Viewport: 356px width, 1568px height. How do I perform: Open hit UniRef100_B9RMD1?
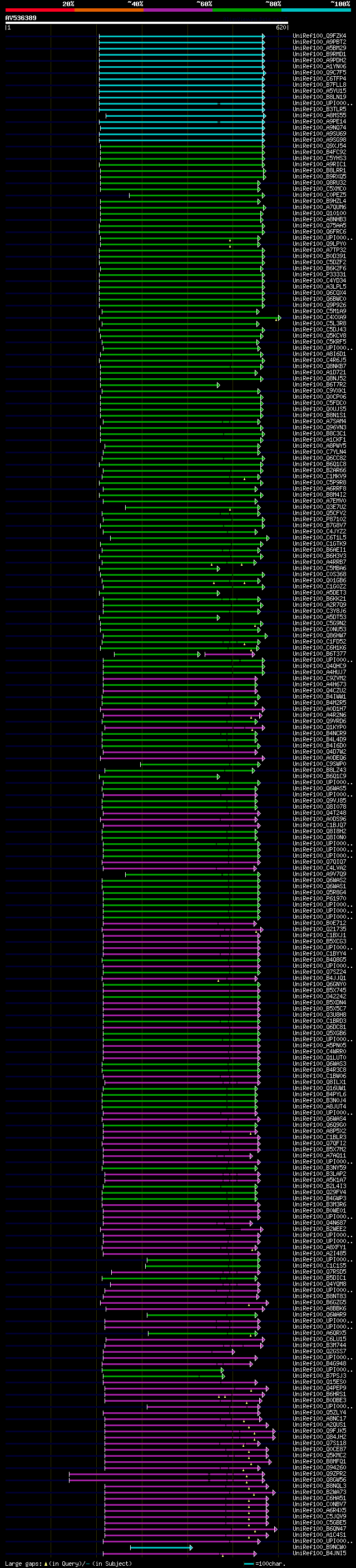pyautogui.click(x=319, y=54)
